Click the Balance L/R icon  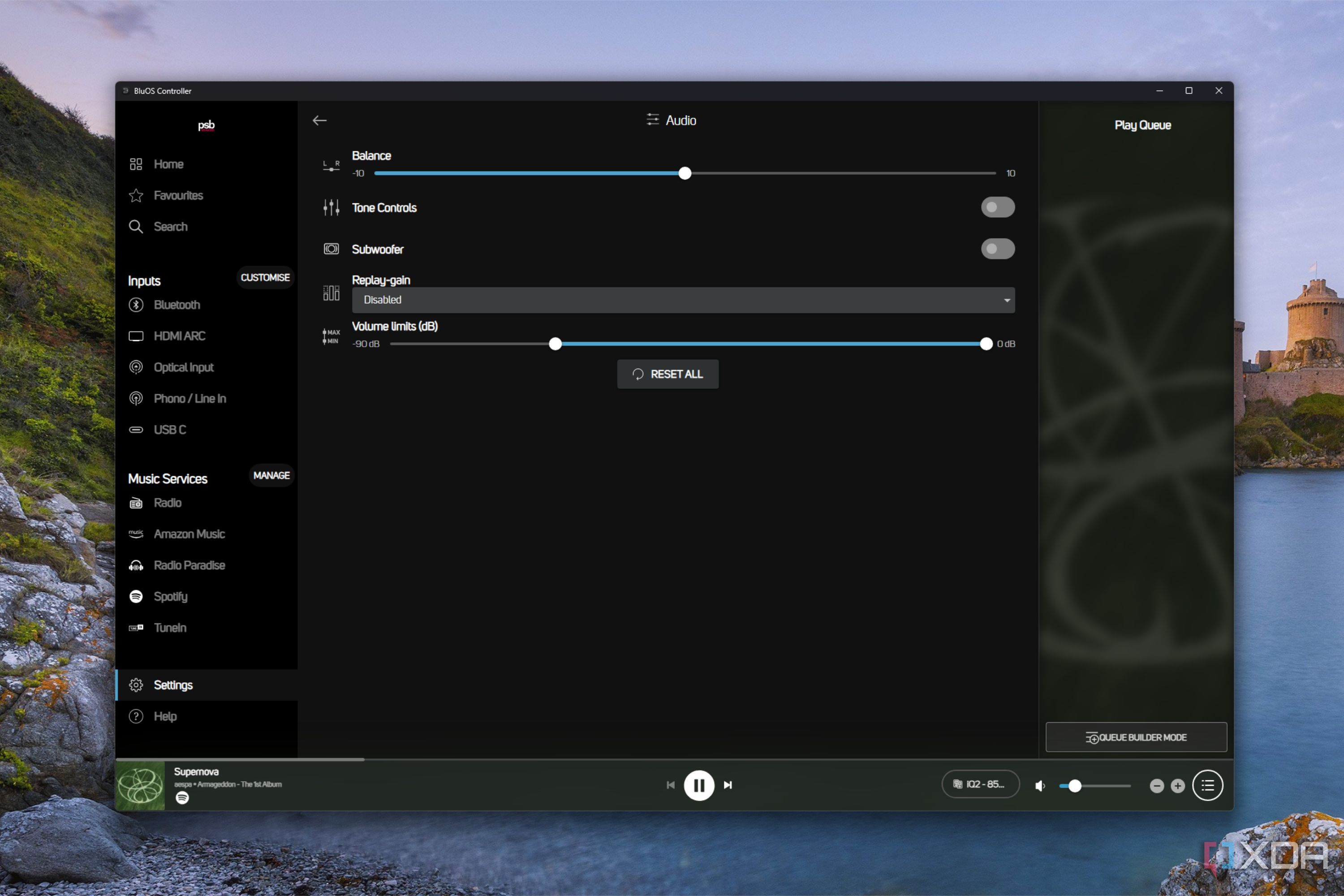332,166
